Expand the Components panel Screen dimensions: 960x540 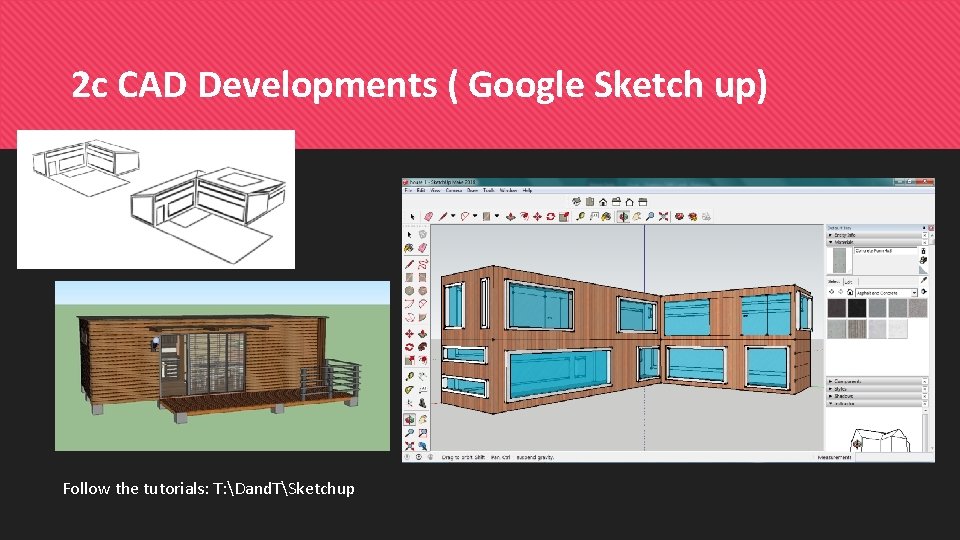(x=876, y=381)
